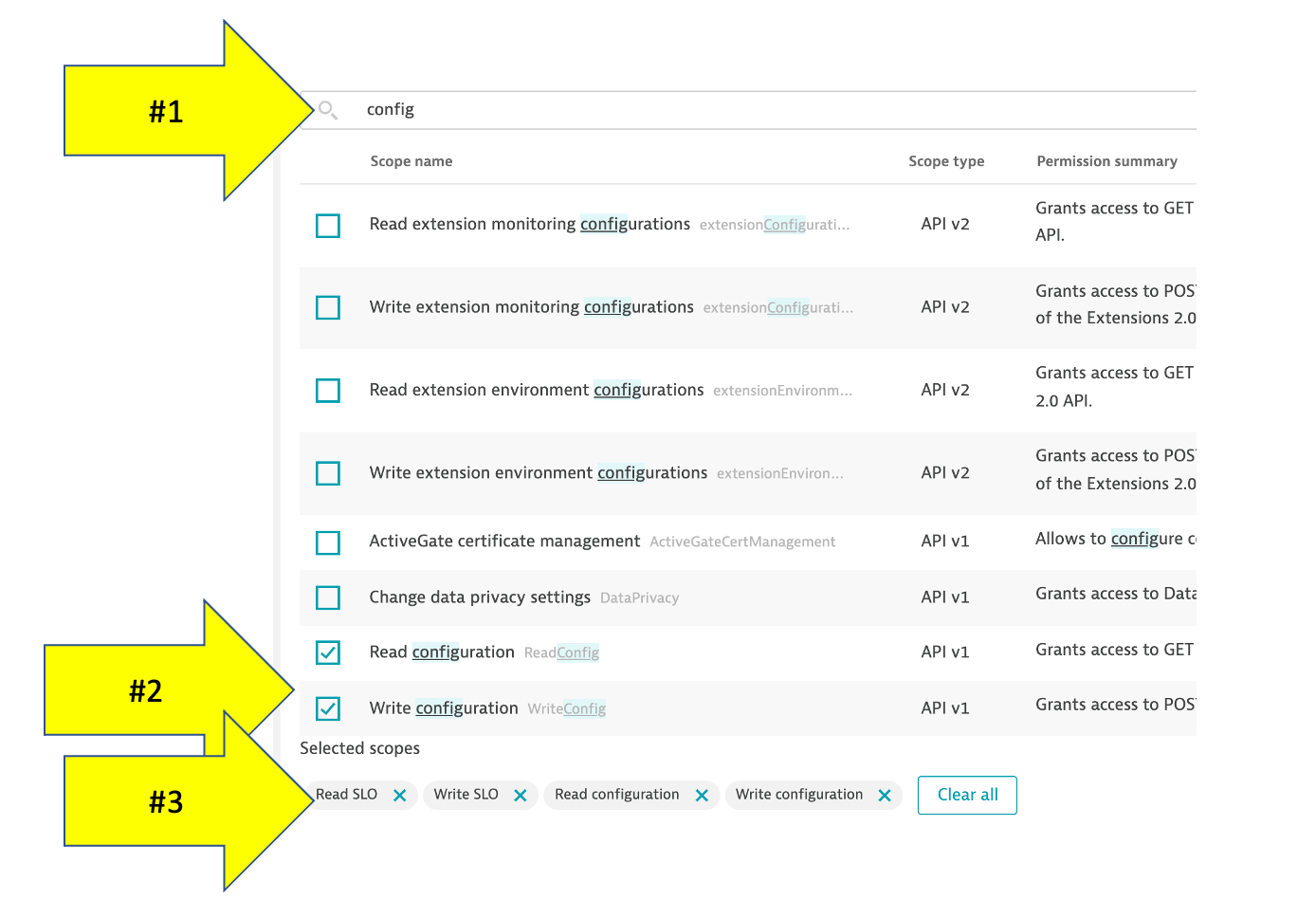Remove the Write SLO scope chip
1316x918 pixels.
(520, 796)
